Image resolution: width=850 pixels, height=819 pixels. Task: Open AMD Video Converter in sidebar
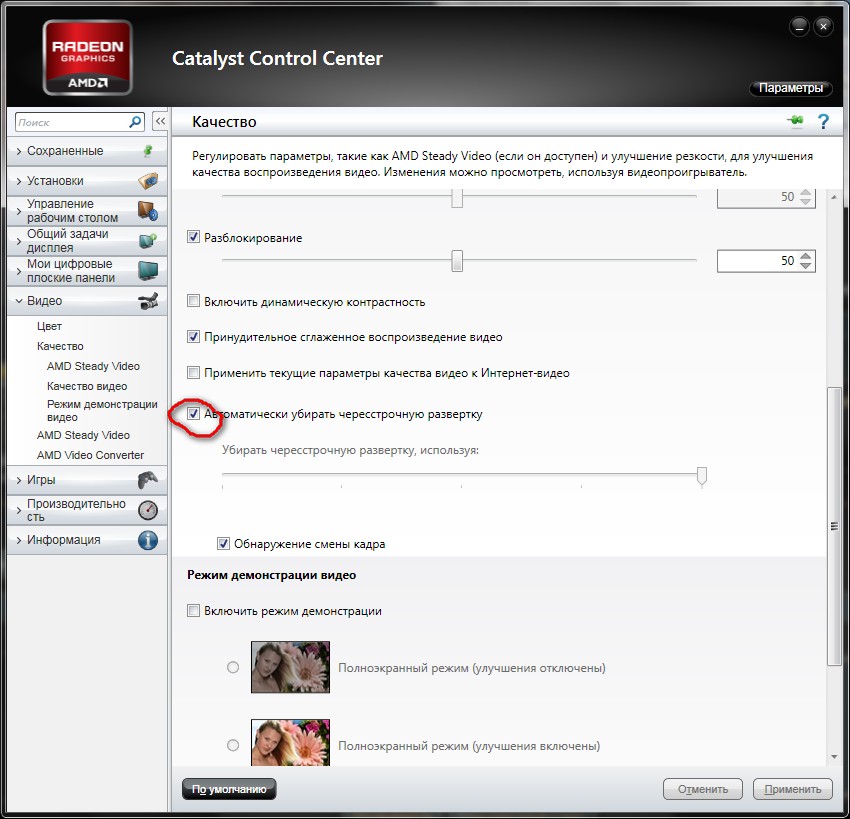pos(90,455)
